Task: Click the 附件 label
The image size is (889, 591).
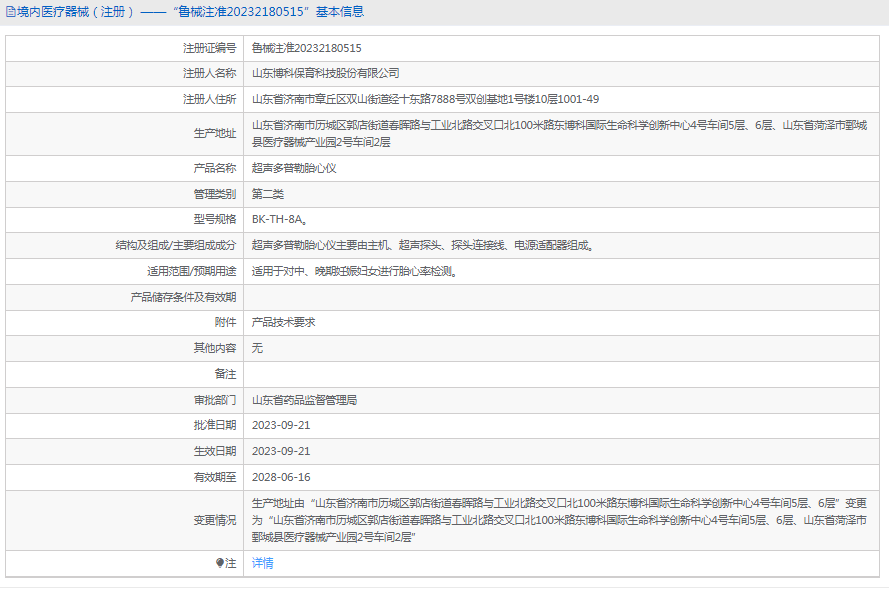Action: (226, 323)
